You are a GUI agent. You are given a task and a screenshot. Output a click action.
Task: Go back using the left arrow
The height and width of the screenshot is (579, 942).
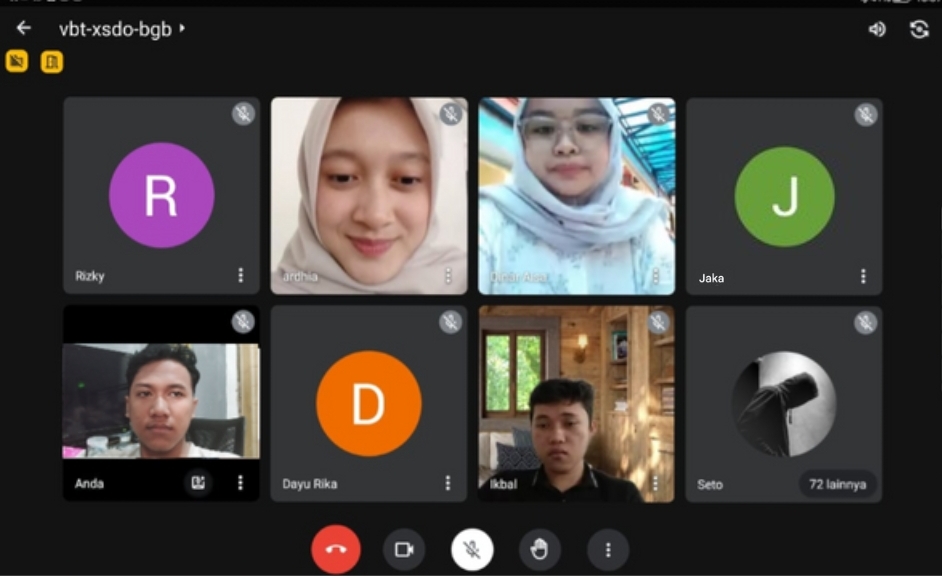point(24,29)
